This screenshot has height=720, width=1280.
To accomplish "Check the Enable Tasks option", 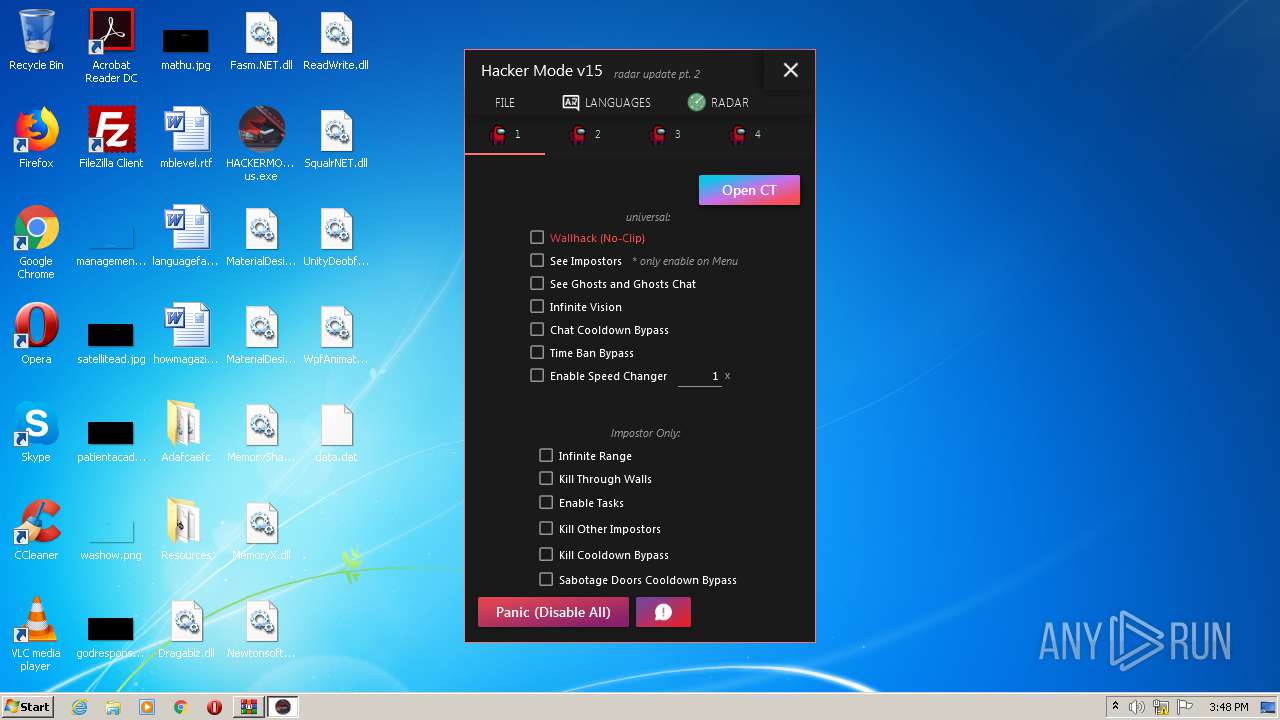I will tap(546, 502).
